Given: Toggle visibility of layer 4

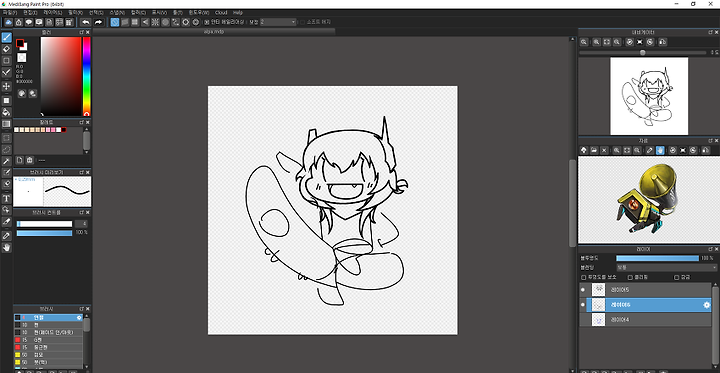Looking at the screenshot, I should point(583,320).
